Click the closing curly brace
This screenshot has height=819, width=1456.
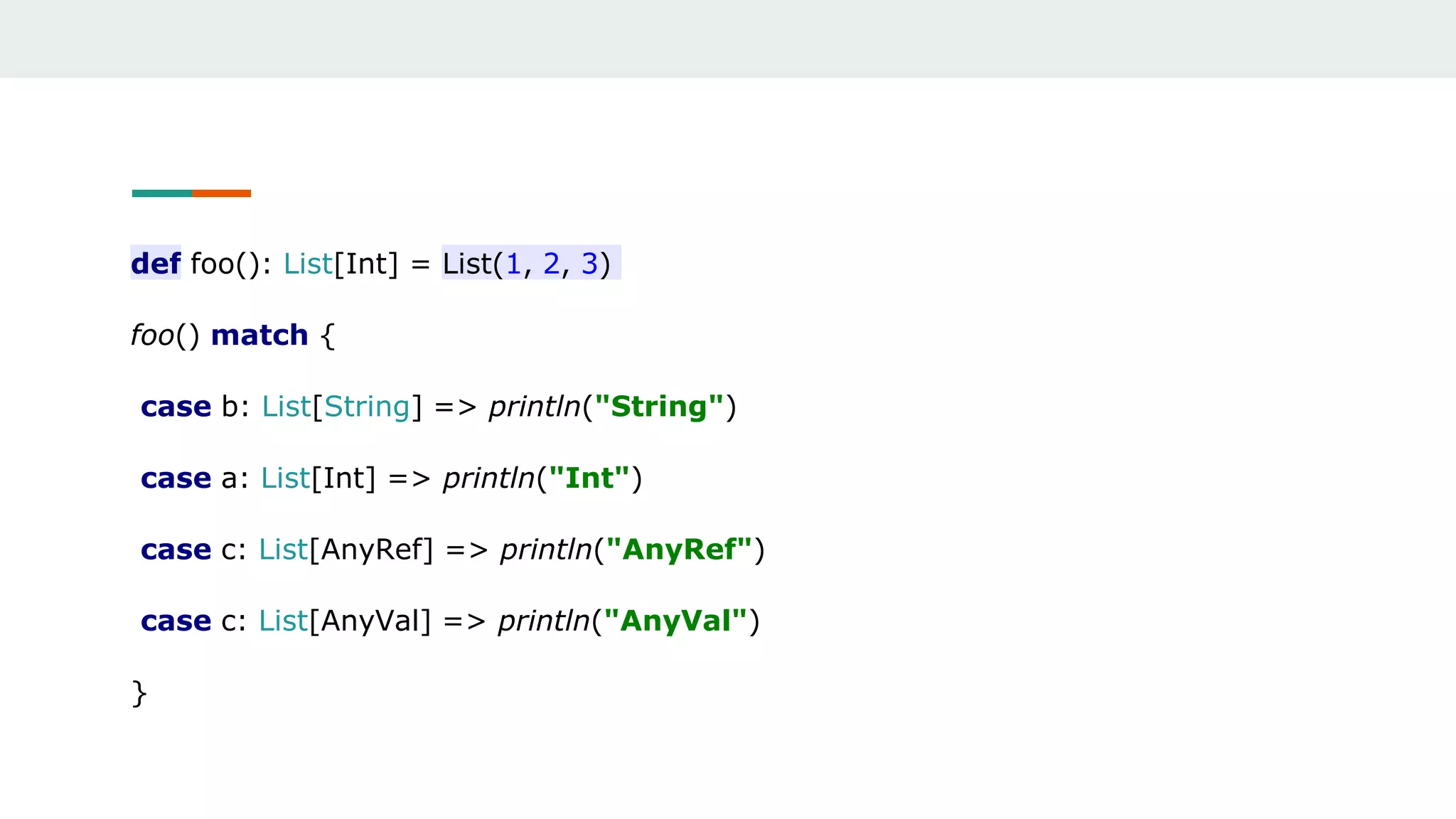click(x=139, y=693)
